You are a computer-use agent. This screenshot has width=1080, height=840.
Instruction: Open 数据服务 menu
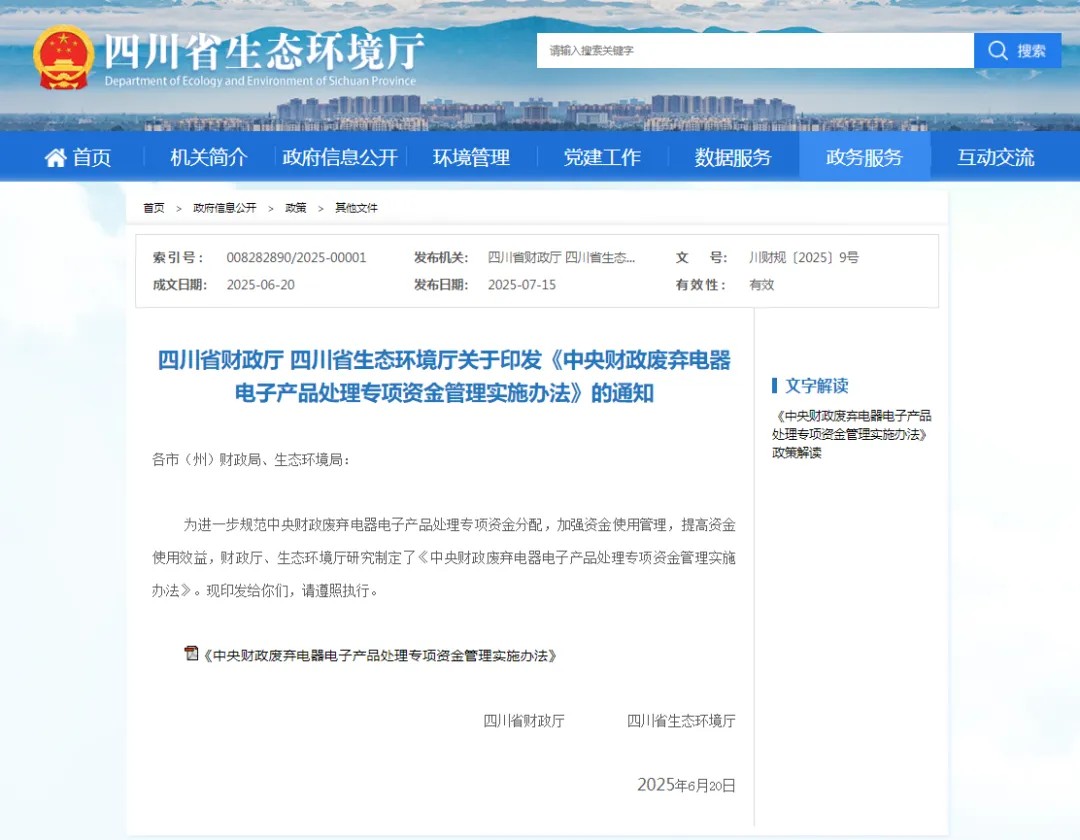pyautogui.click(x=733, y=158)
